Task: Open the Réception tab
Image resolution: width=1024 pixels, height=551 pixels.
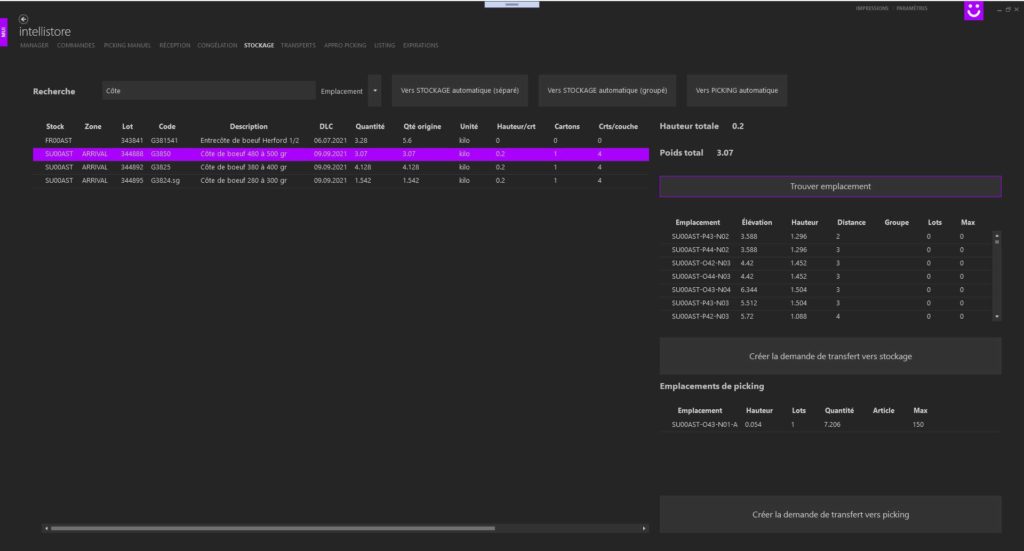Action: tap(174, 45)
